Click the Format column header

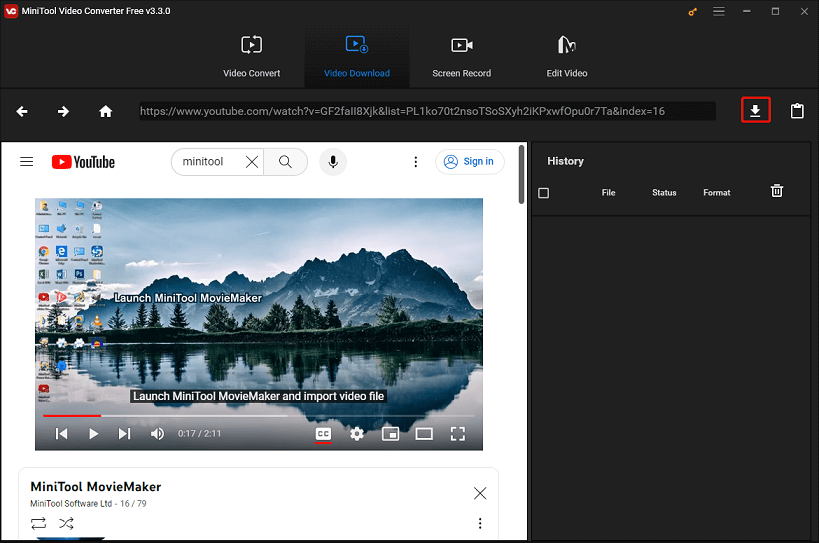point(717,193)
